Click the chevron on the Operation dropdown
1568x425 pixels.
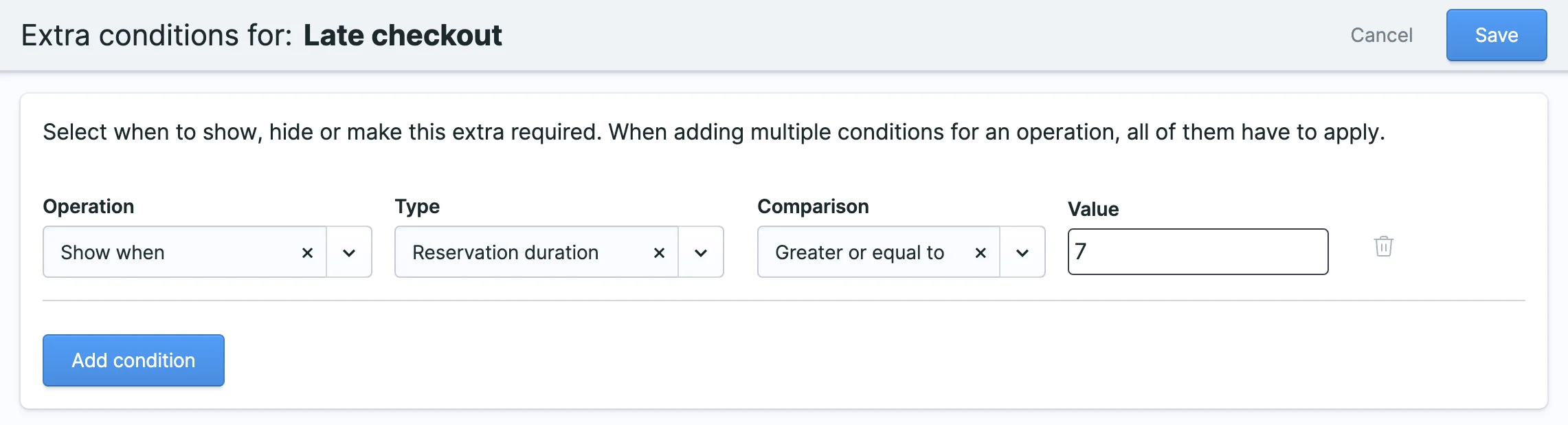pyautogui.click(x=349, y=252)
